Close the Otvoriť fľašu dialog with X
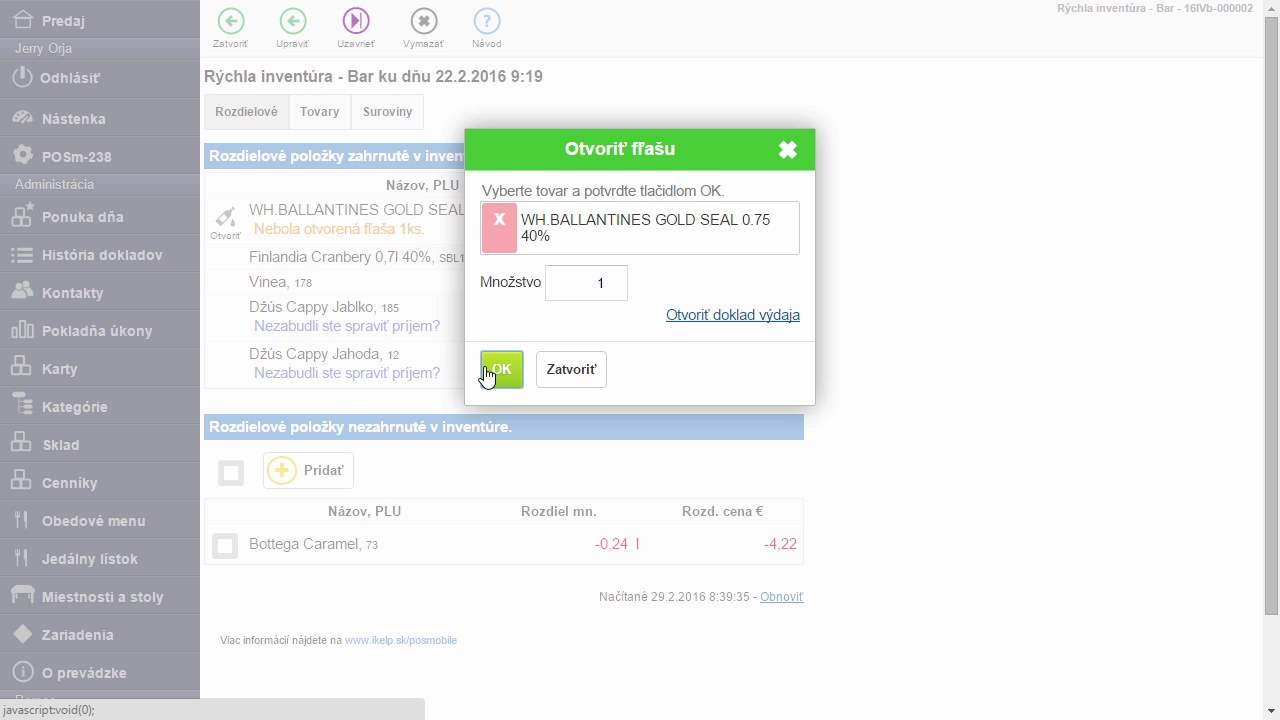 (788, 150)
